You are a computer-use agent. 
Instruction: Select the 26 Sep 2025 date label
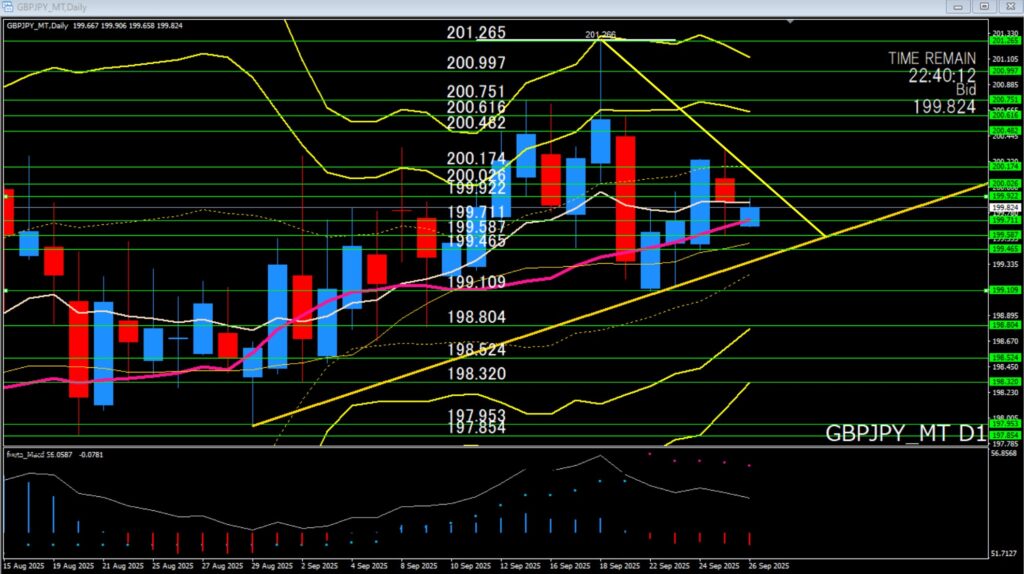[x=768, y=565]
